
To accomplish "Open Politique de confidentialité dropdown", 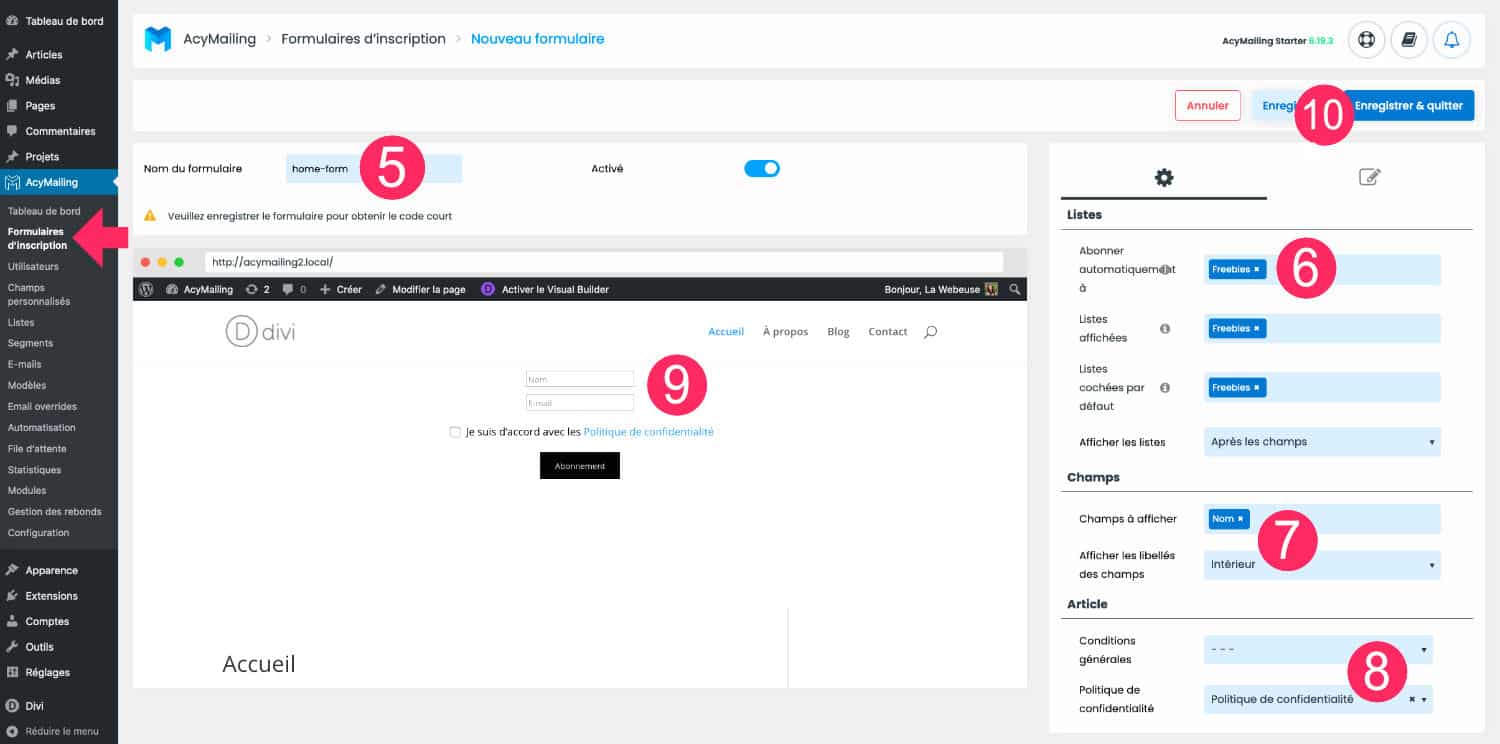I will (1318, 699).
